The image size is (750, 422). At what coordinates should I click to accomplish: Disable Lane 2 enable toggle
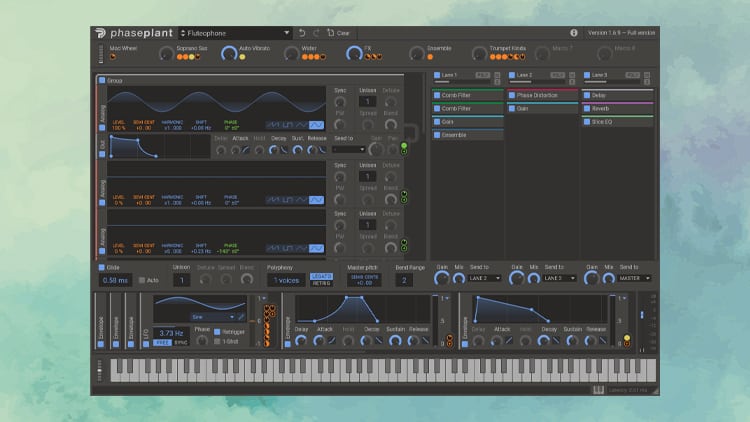(x=512, y=75)
